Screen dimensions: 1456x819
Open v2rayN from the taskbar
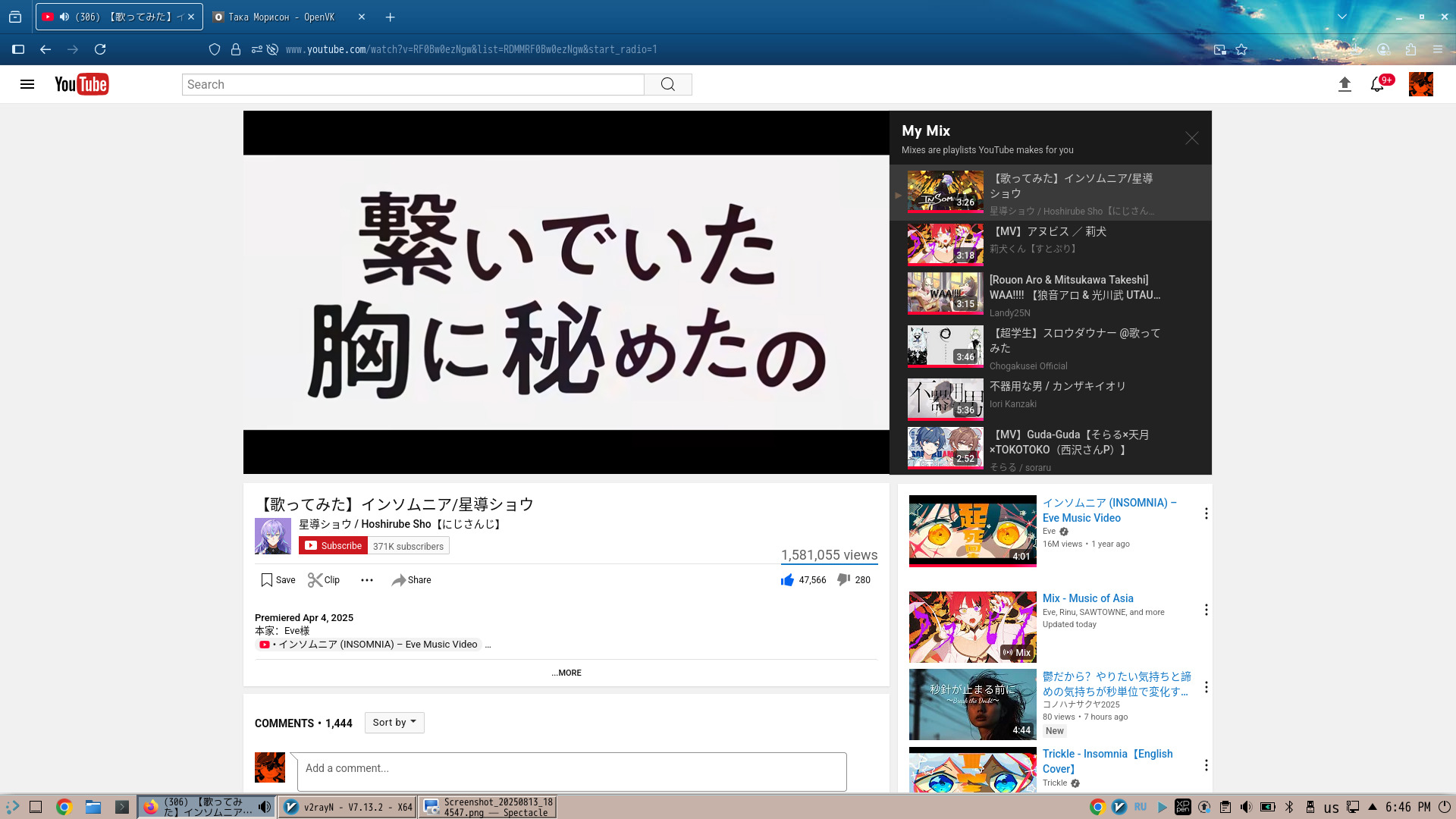pos(347,807)
